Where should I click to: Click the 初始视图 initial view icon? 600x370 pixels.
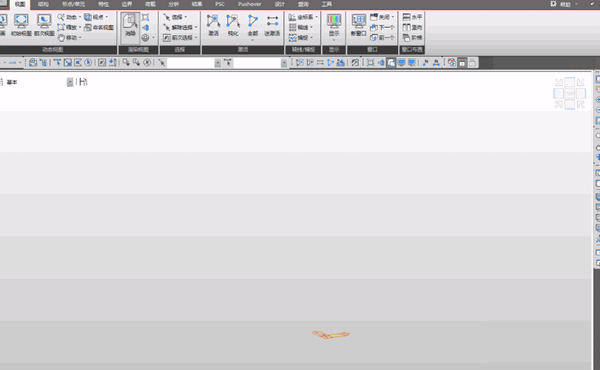(21, 25)
